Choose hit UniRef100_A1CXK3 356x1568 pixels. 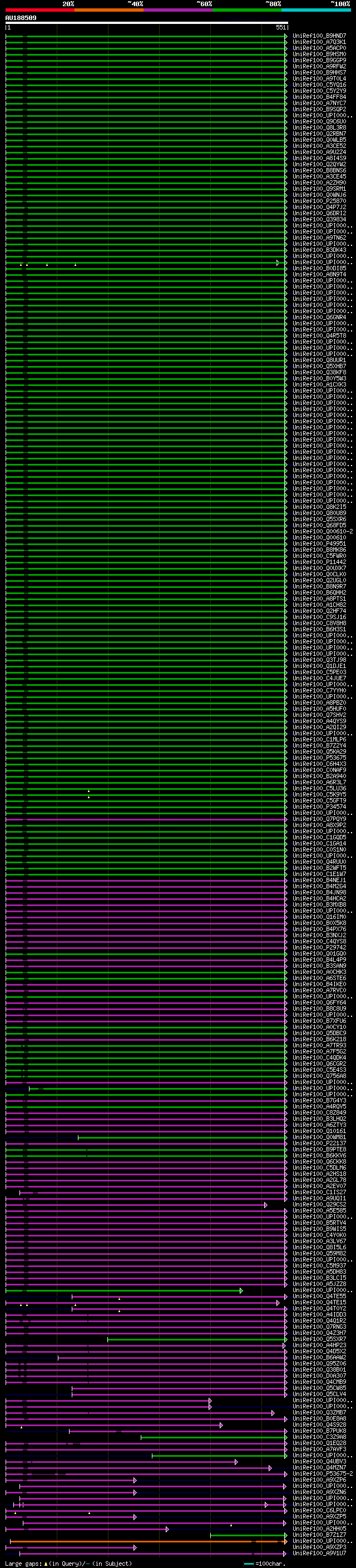[x=319, y=385]
